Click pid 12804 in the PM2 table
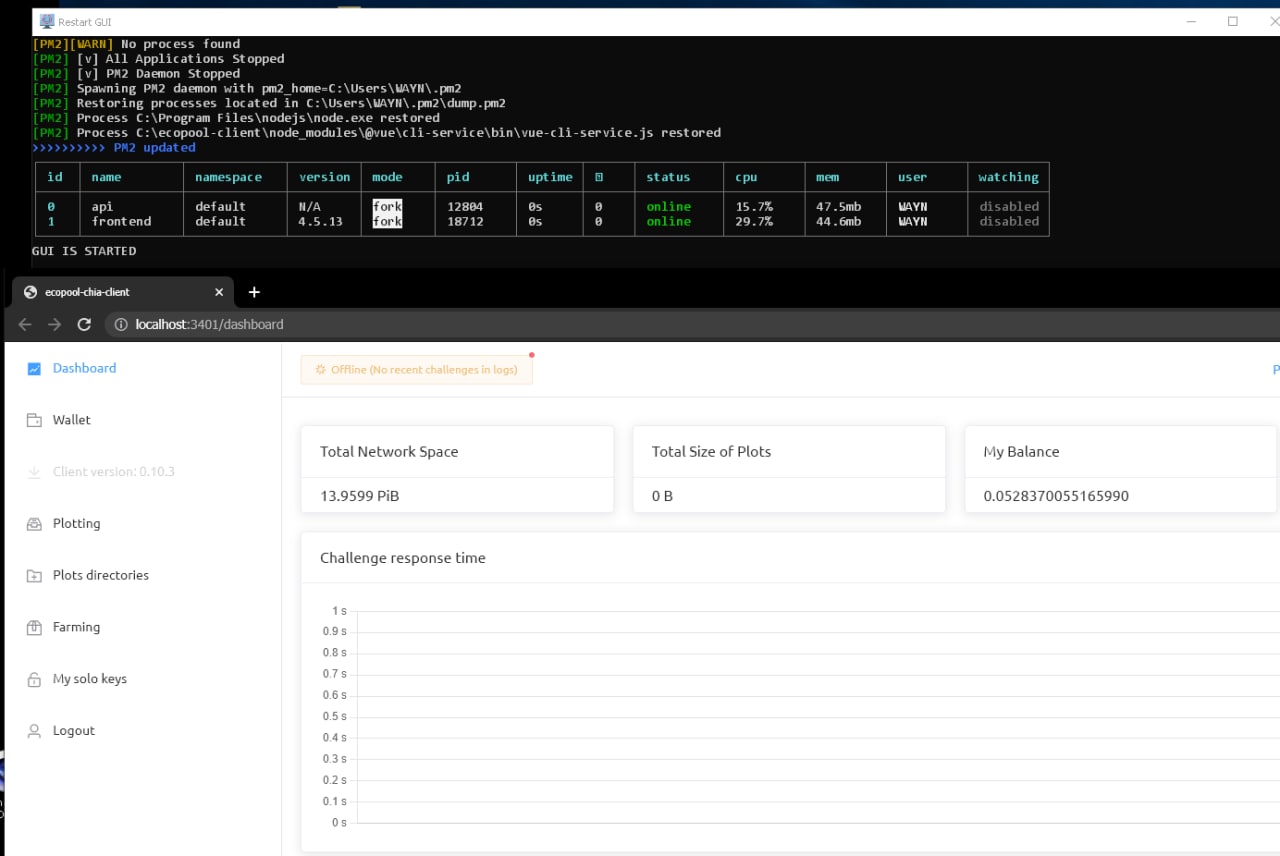The height and width of the screenshot is (856, 1280). click(x=465, y=207)
